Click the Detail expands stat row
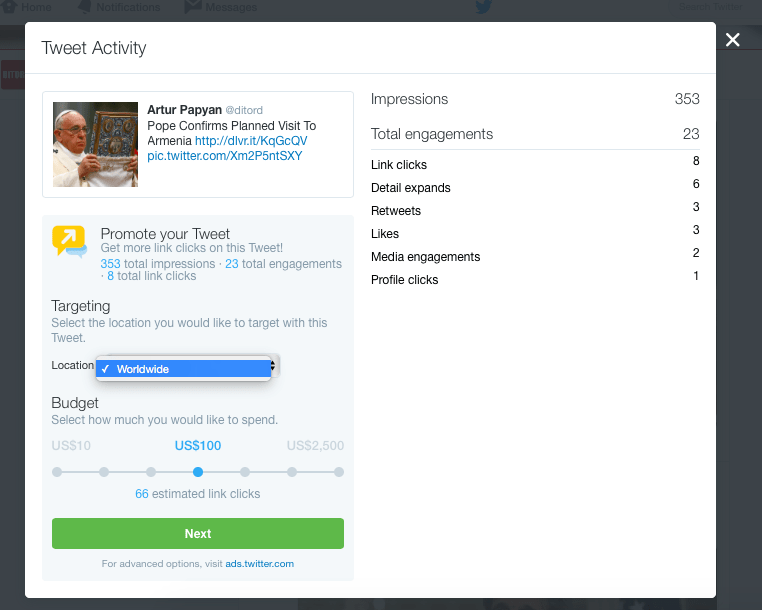The height and width of the screenshot is (610, 762). tap(535, 187)
